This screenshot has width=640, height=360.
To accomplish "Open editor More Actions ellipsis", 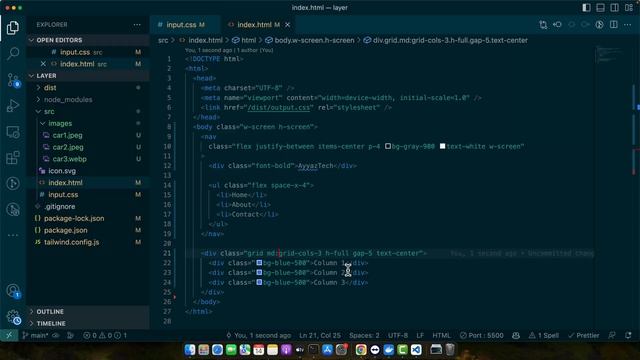I will (627, 25).
